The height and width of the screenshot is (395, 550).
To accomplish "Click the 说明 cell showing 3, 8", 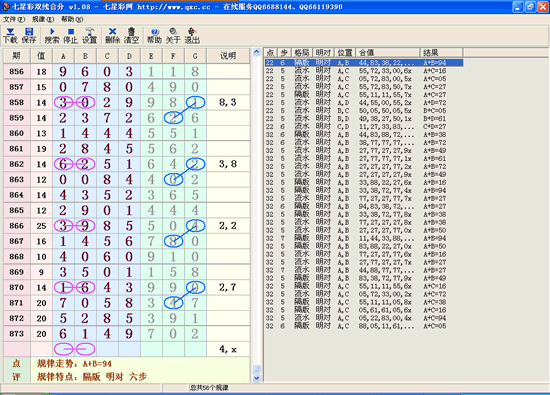I will [x=228, y=164].
